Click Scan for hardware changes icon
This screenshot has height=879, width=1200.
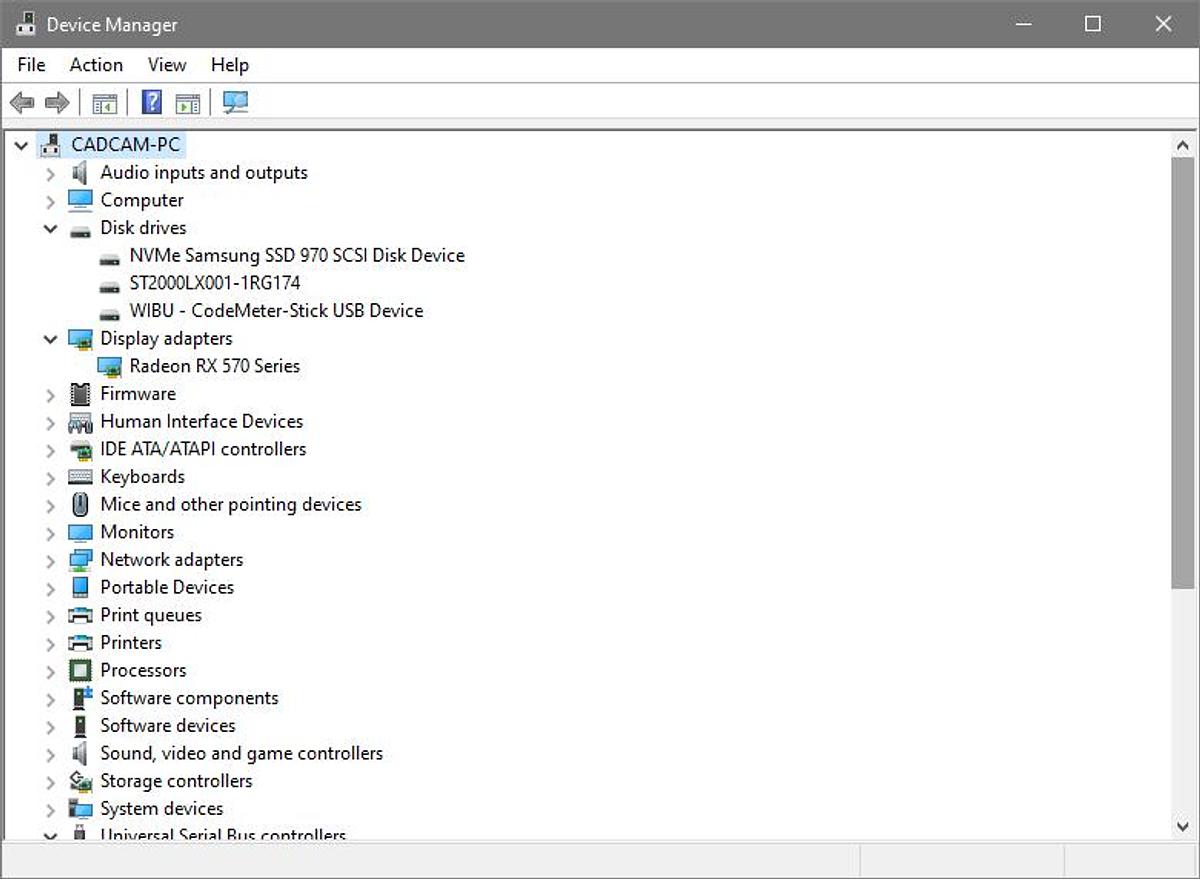point(236,102)
